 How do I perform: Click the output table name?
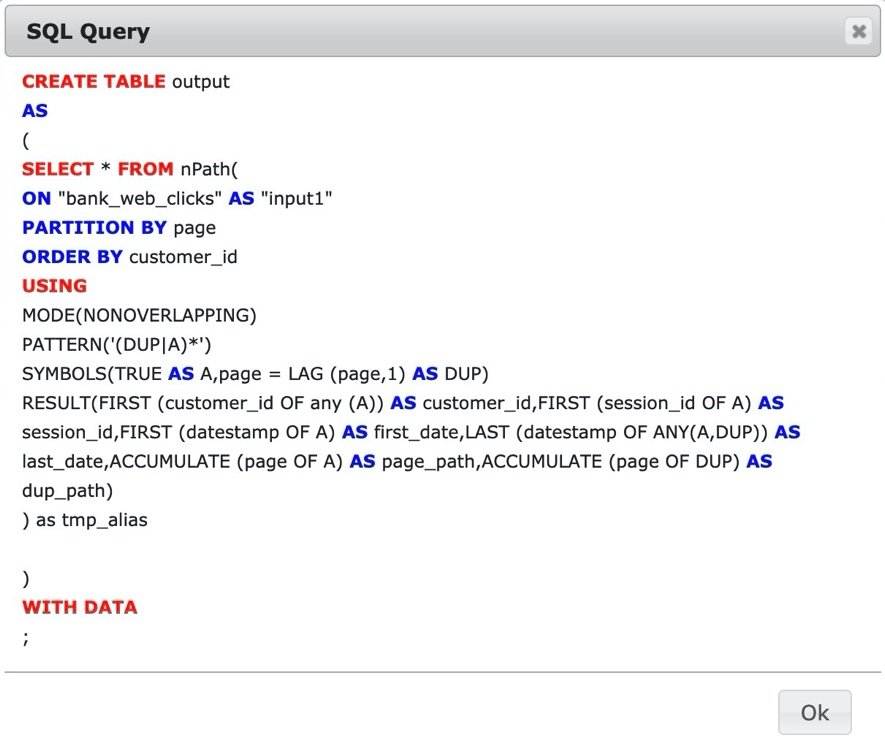coord(204,82)
